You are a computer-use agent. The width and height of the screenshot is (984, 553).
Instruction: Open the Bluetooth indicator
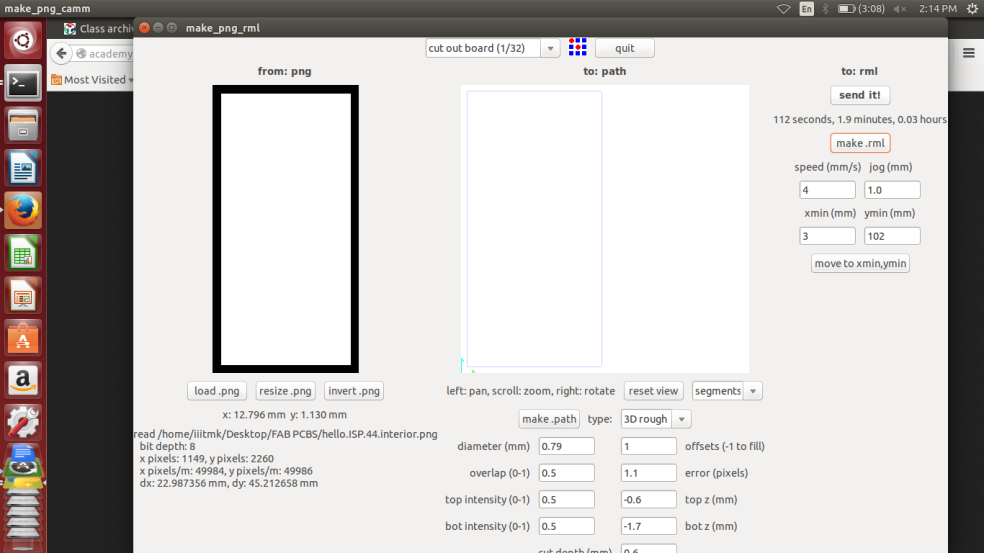pos(826,8)
